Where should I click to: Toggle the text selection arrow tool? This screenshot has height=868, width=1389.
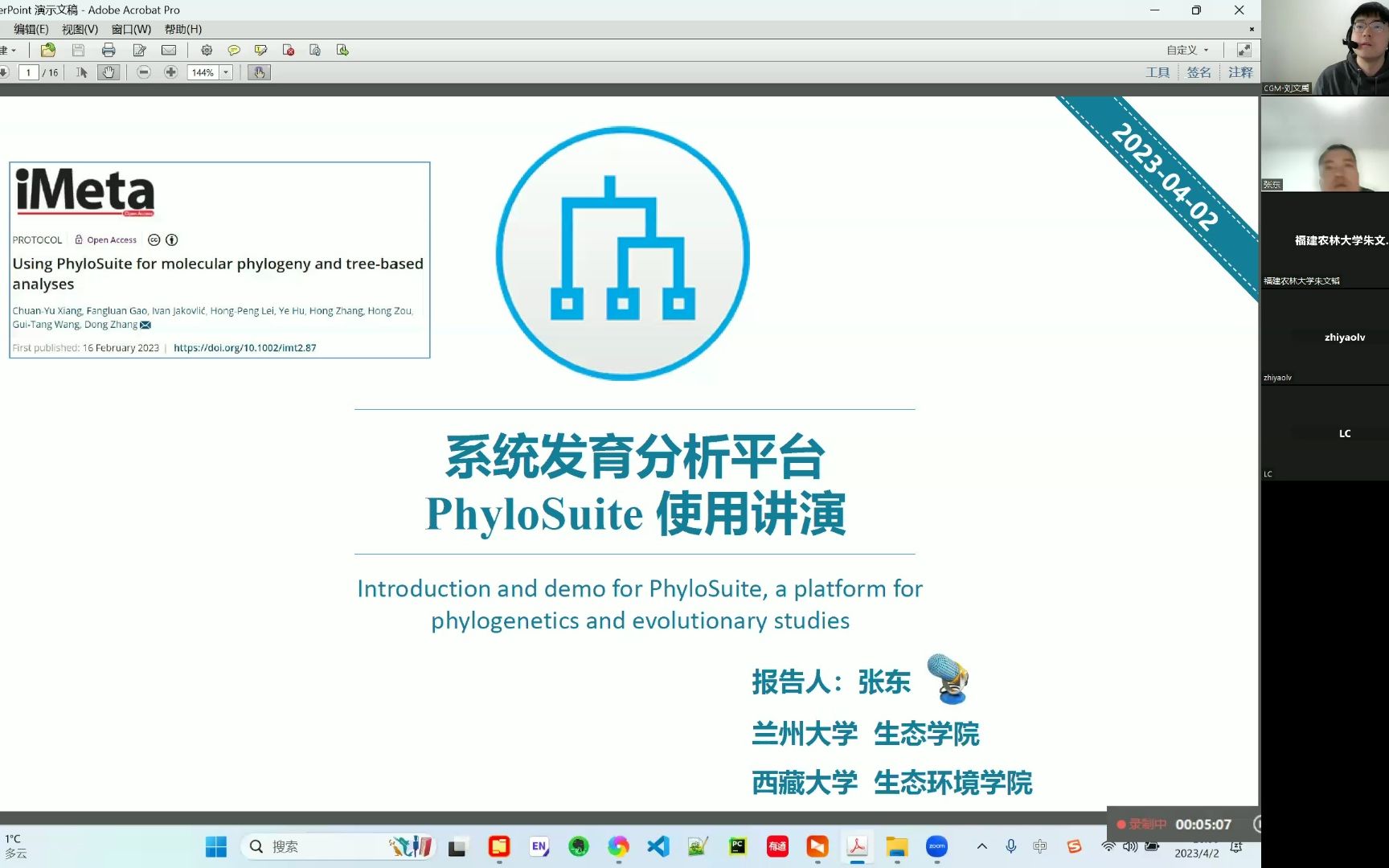tap(80, 72)
